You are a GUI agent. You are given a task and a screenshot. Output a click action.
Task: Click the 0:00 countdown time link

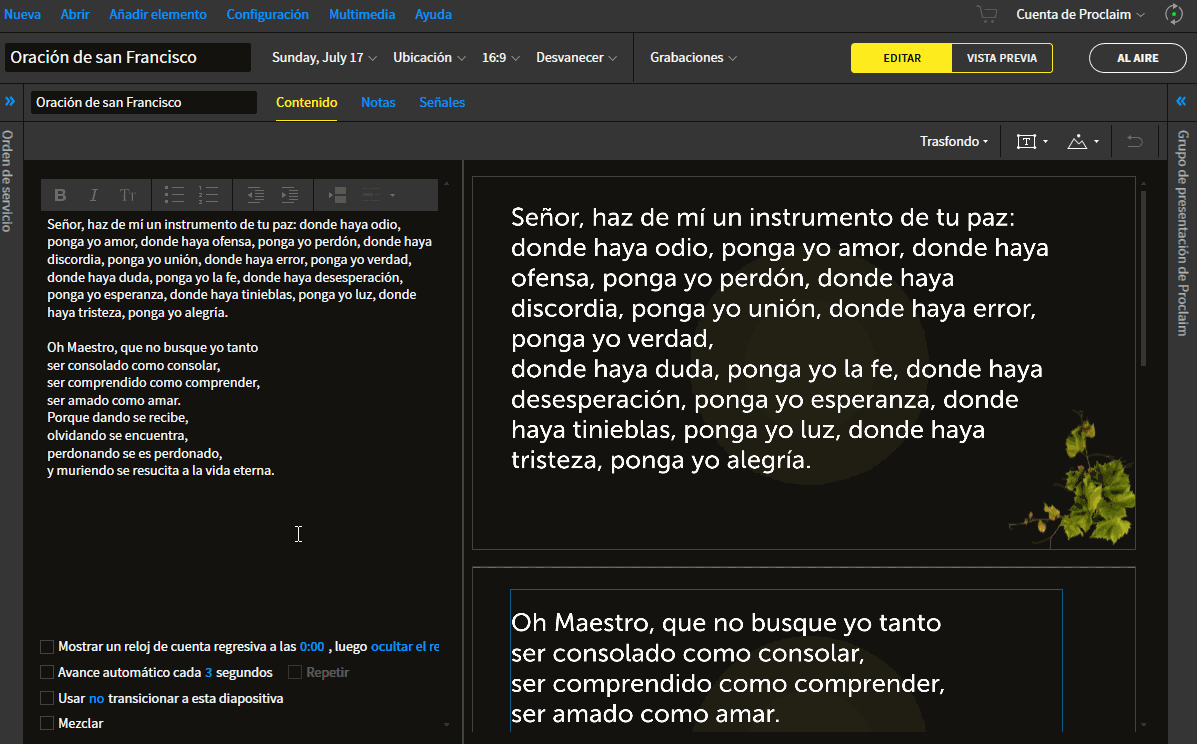(x=311, y=646)
